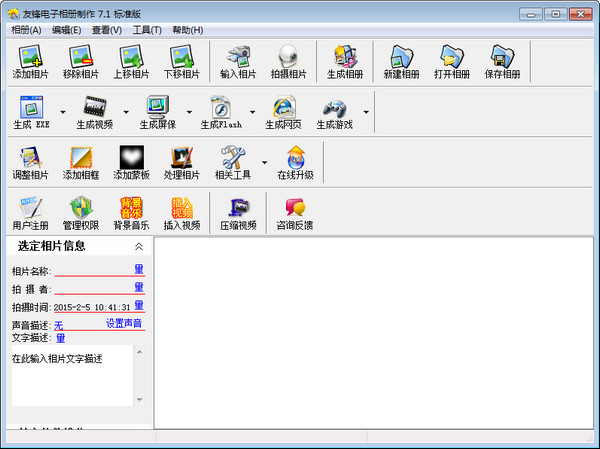Expand the dropdown arrow beside 生成屏保

tap(189, 112)
